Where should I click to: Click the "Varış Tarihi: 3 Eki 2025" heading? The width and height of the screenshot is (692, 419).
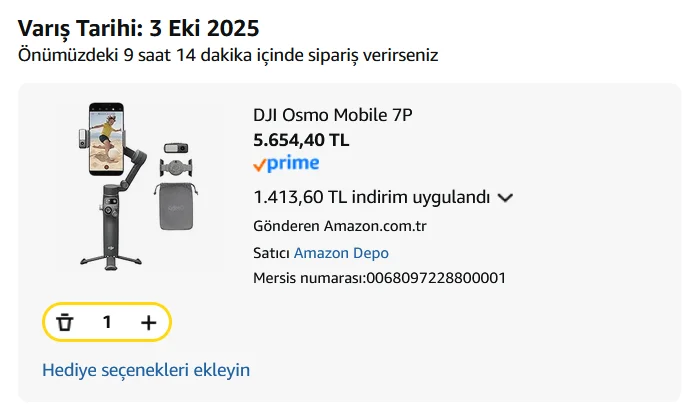(x=144, y=28)
